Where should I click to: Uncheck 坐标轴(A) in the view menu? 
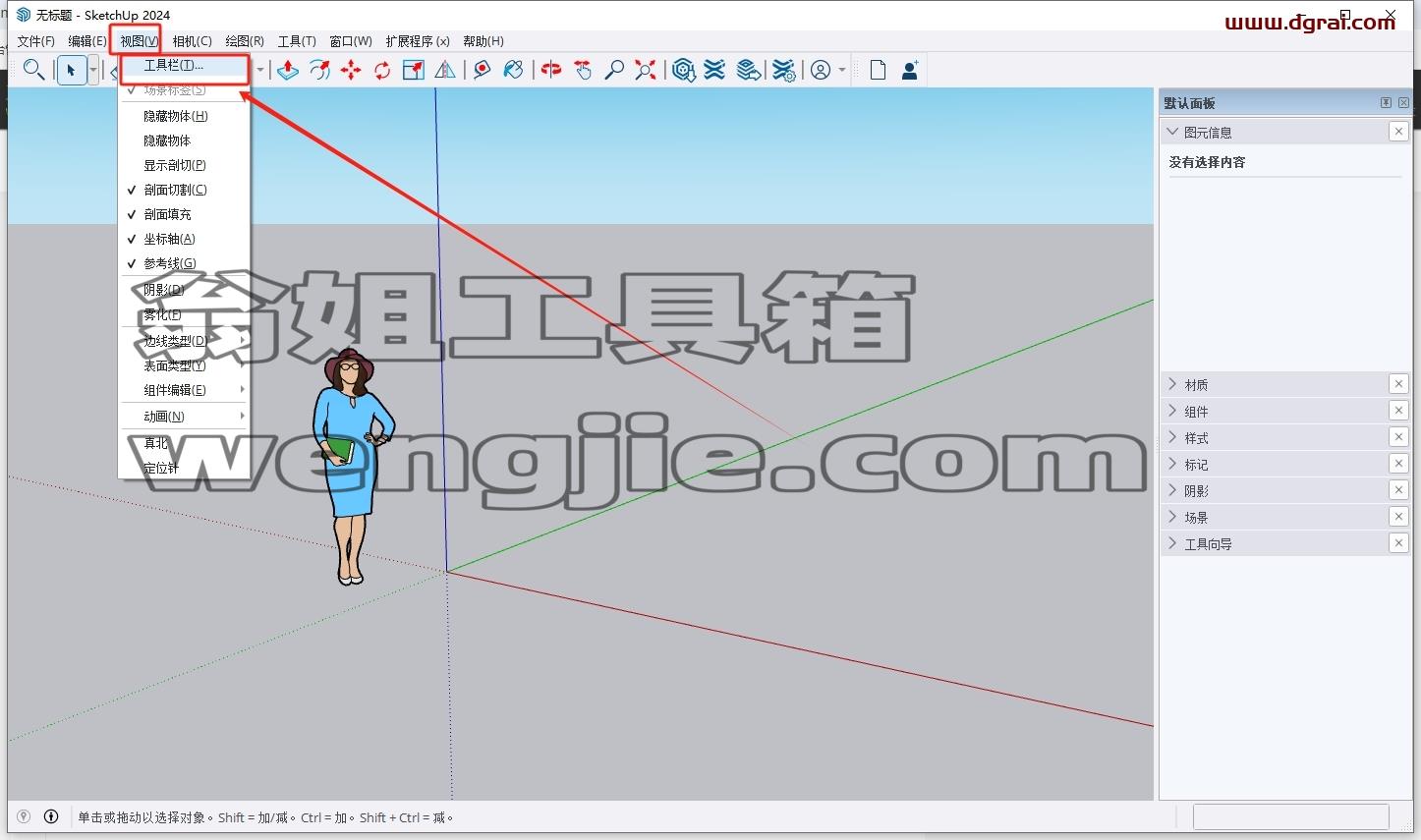[185, 239]
